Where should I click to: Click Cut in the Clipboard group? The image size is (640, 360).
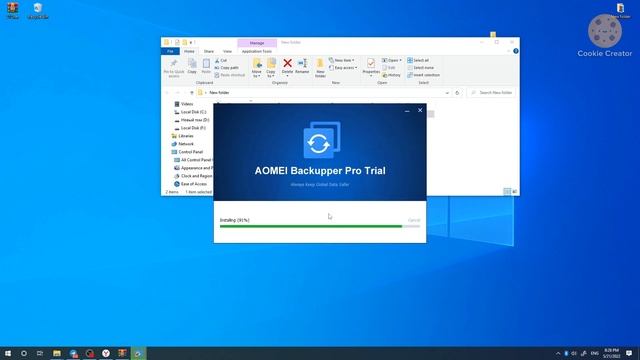221,60
